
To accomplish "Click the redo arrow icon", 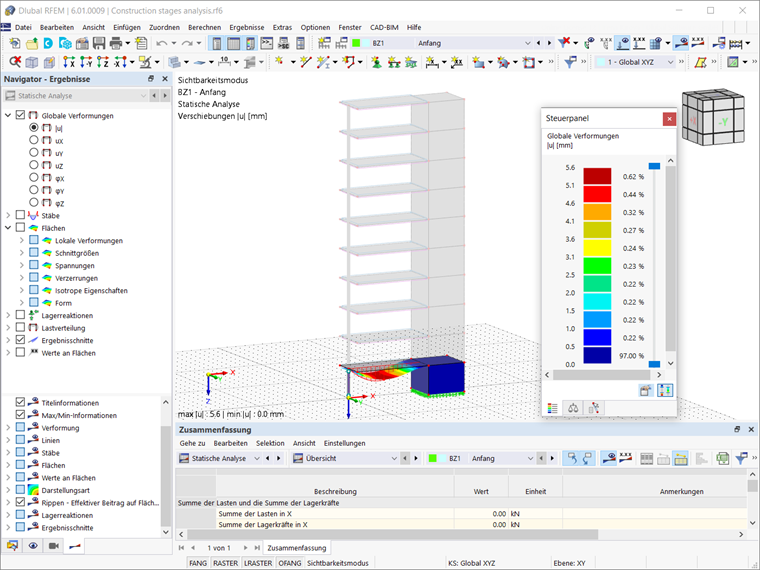I will click(x=187, y=43).
